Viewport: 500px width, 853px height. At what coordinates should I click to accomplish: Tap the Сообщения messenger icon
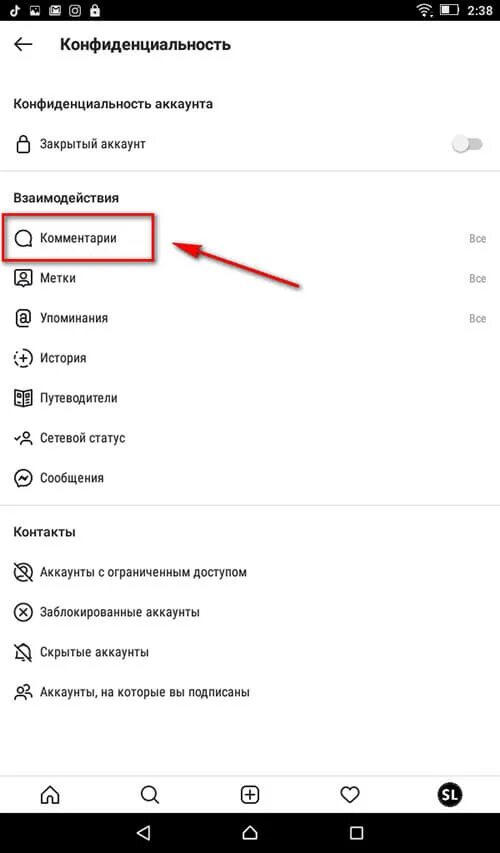[23, 478]
